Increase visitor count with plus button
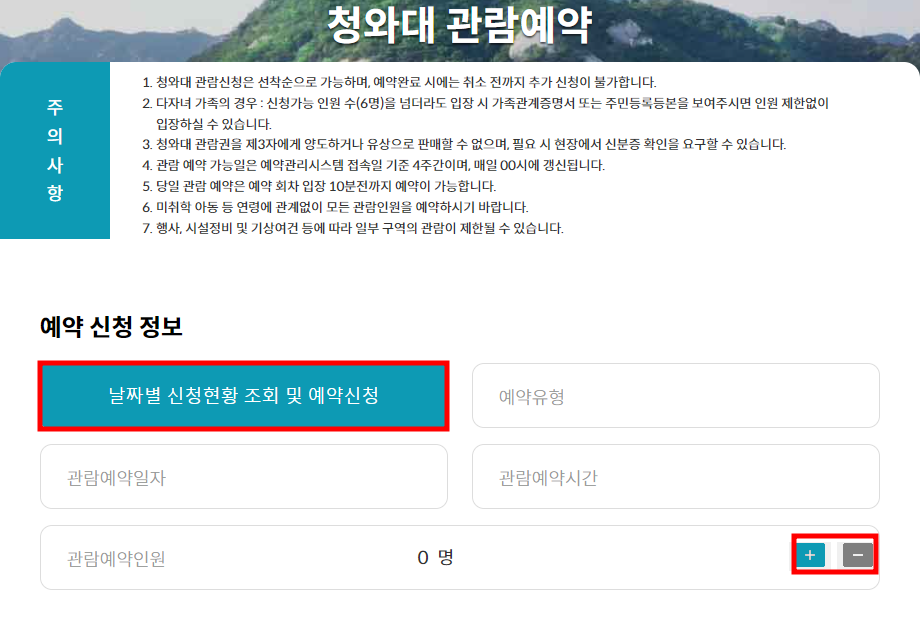The height and width of the screenshot is (633, 920). (x=810, y=555)
